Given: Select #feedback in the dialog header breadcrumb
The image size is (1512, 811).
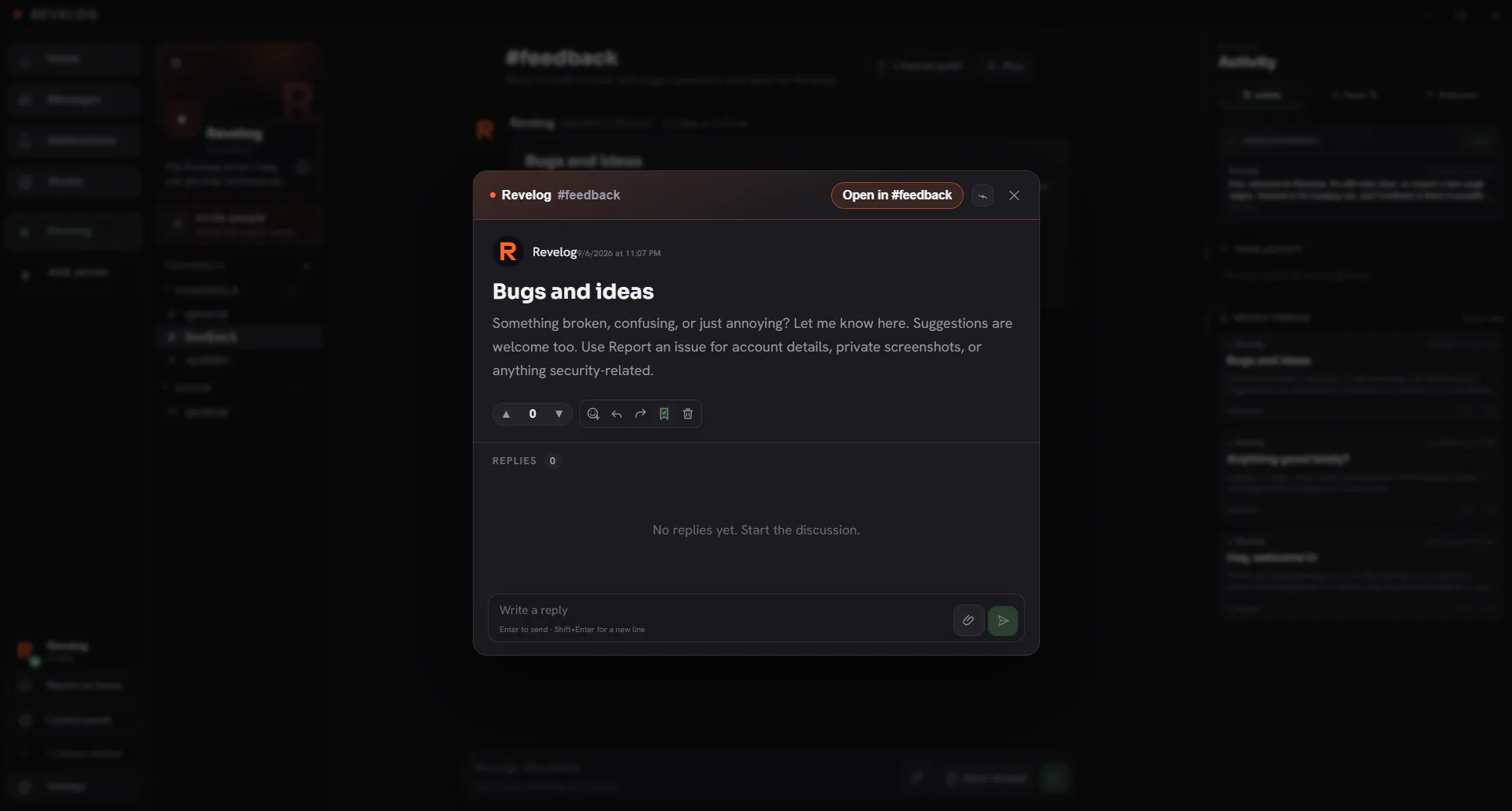Looking at the screenshot, I should click(589, 195).
